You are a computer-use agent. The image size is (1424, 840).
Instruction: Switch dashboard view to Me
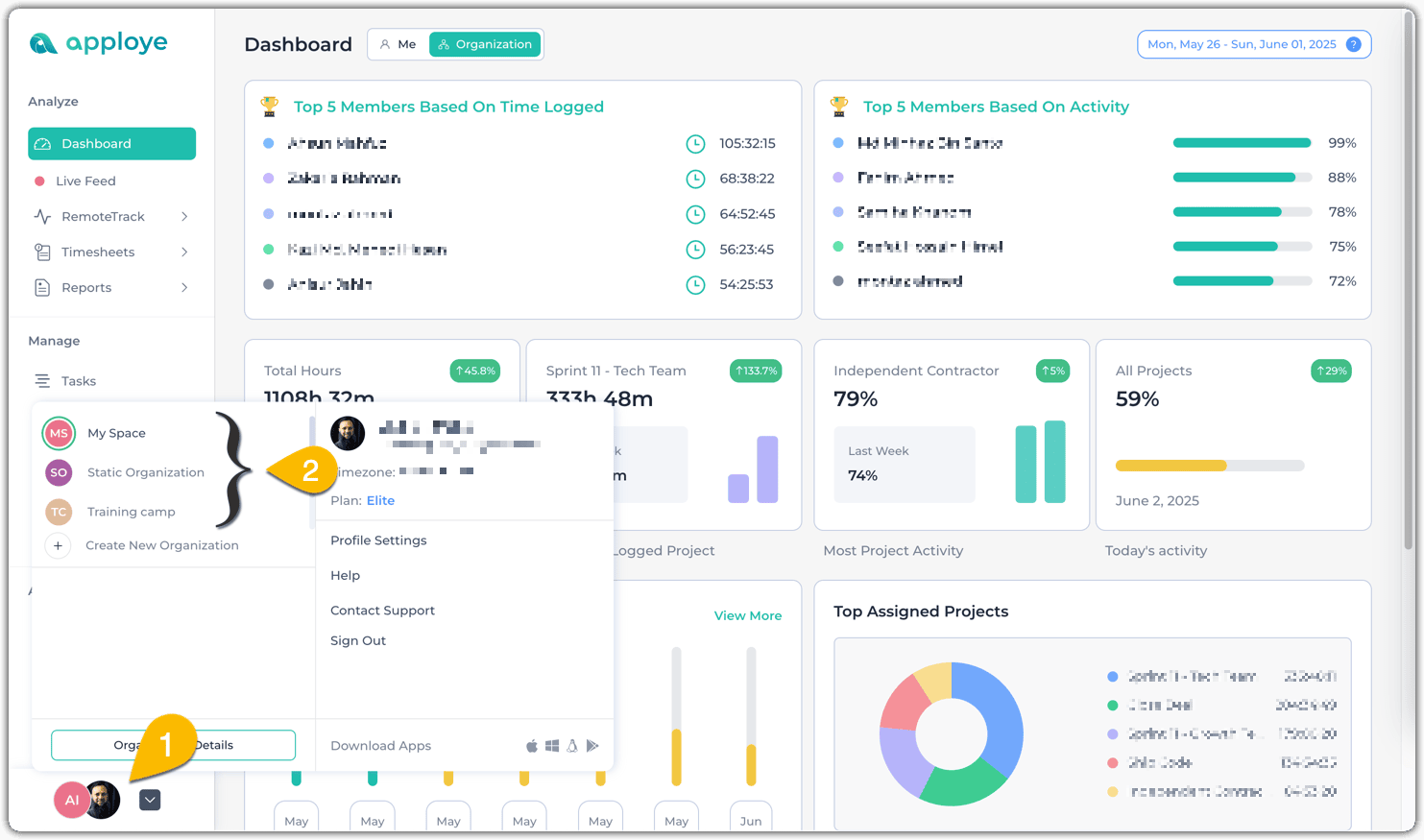398,44
